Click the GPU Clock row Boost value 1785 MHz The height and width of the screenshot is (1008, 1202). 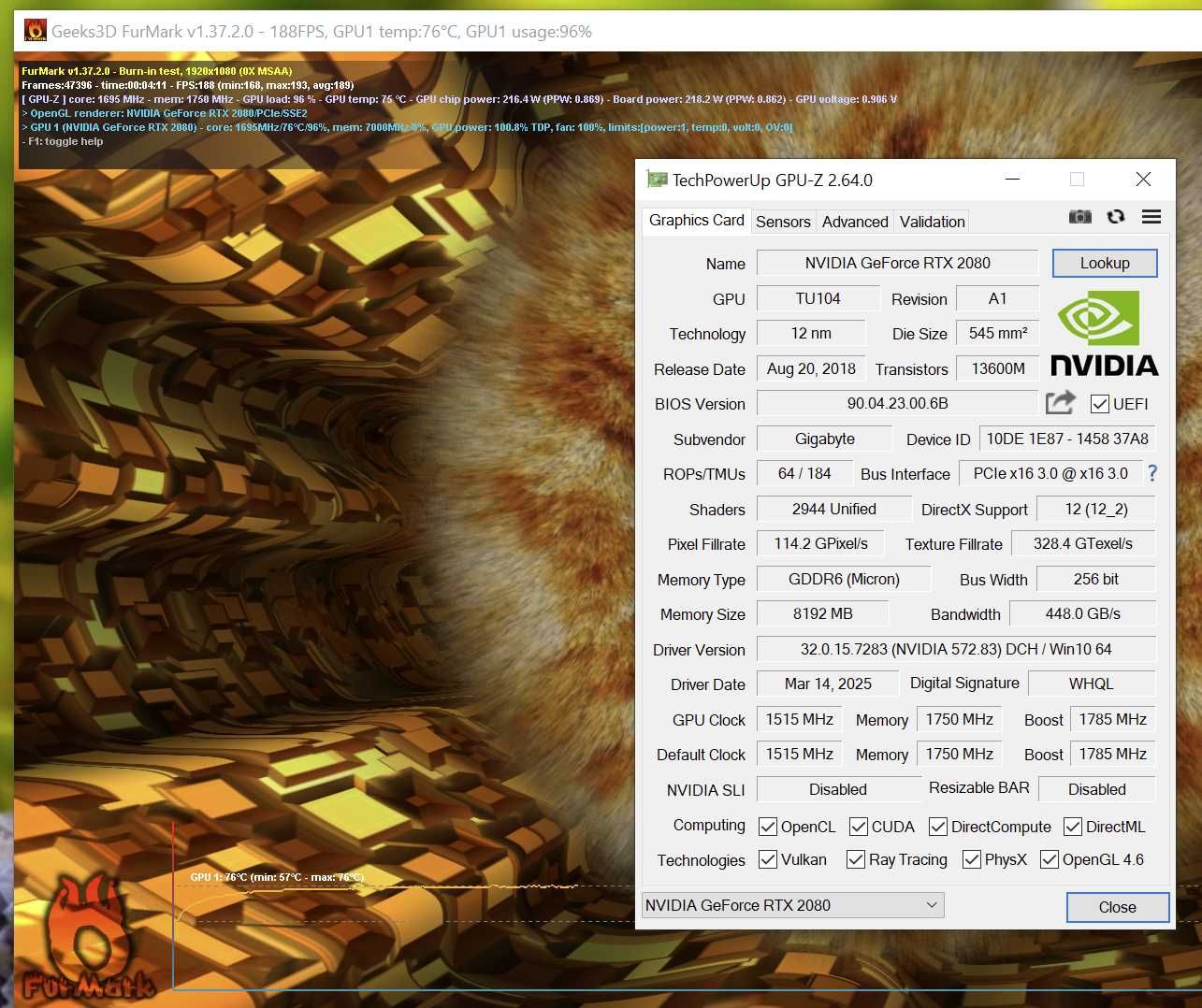pos(1112,719)
